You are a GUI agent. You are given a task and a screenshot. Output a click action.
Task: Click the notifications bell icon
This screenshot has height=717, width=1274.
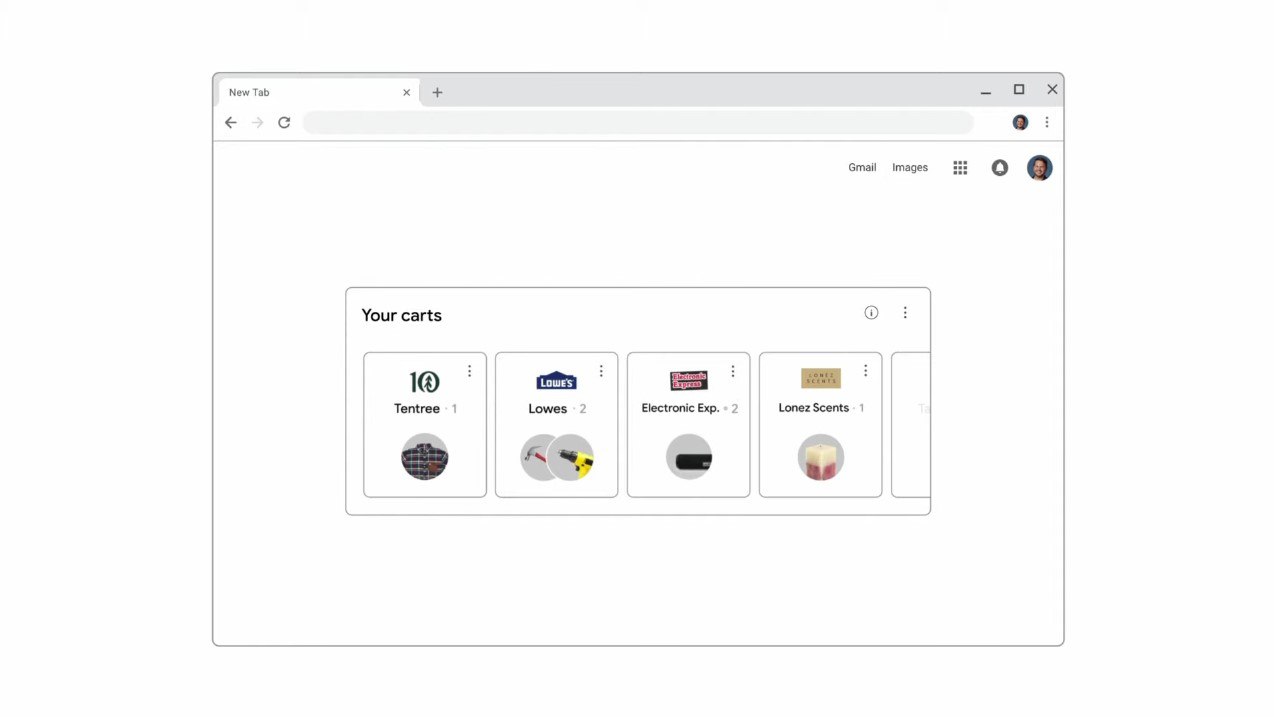999,168
